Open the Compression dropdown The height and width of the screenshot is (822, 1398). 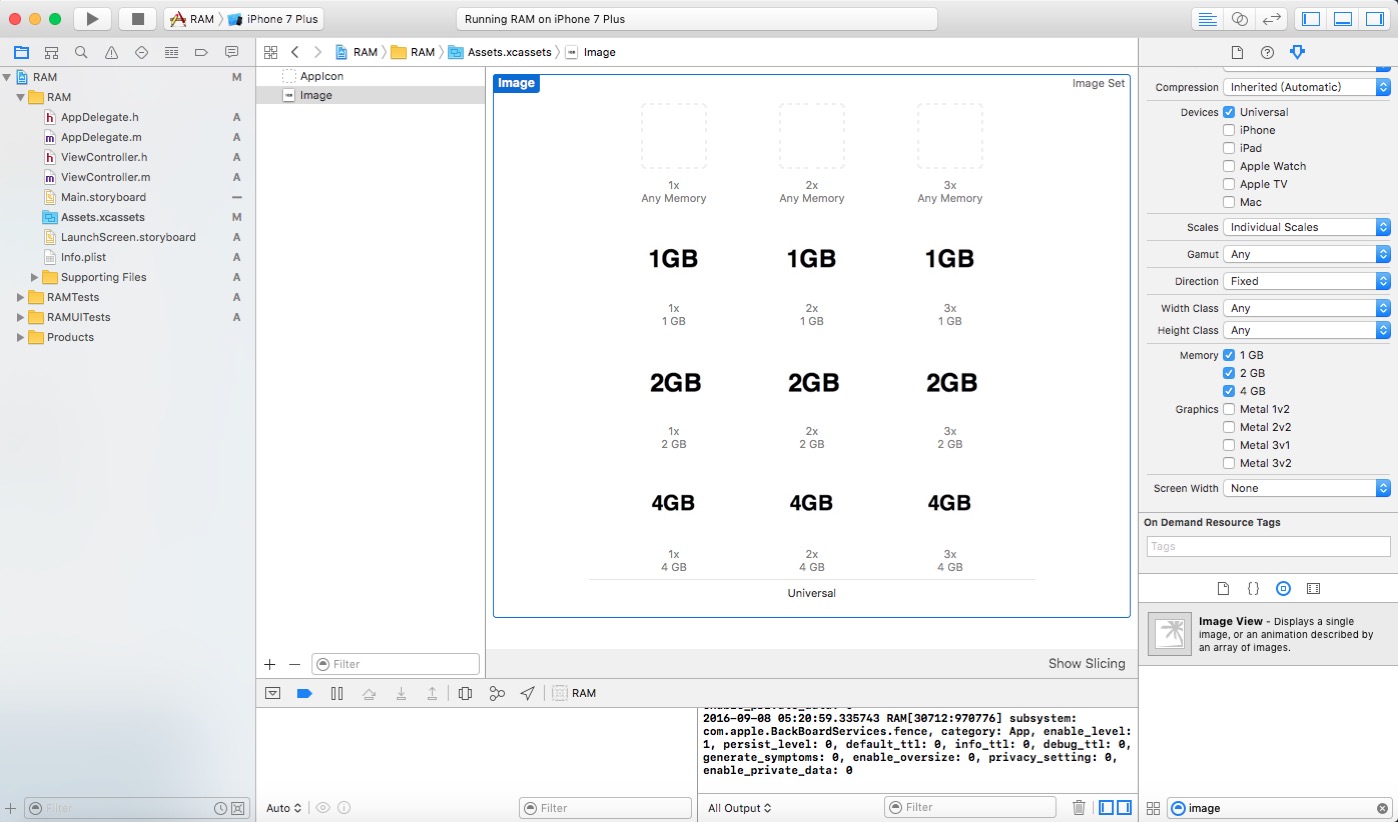click(1306, 87)
